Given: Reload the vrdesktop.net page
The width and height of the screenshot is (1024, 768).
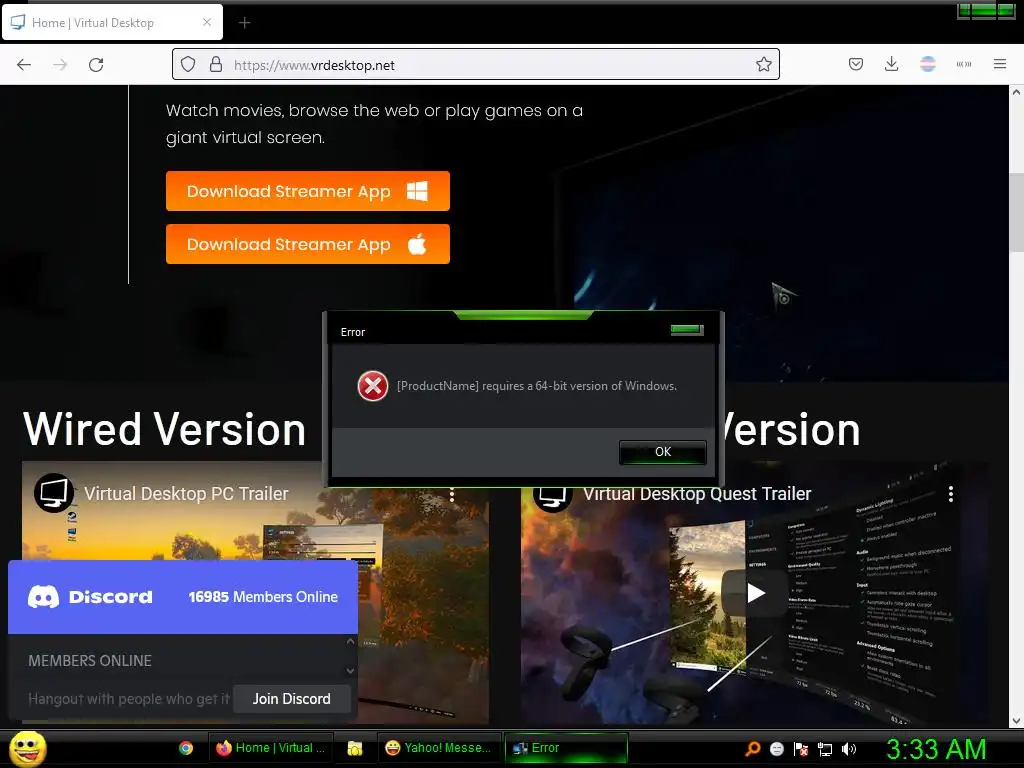Looking at the screenshot, I should [96, 65].
